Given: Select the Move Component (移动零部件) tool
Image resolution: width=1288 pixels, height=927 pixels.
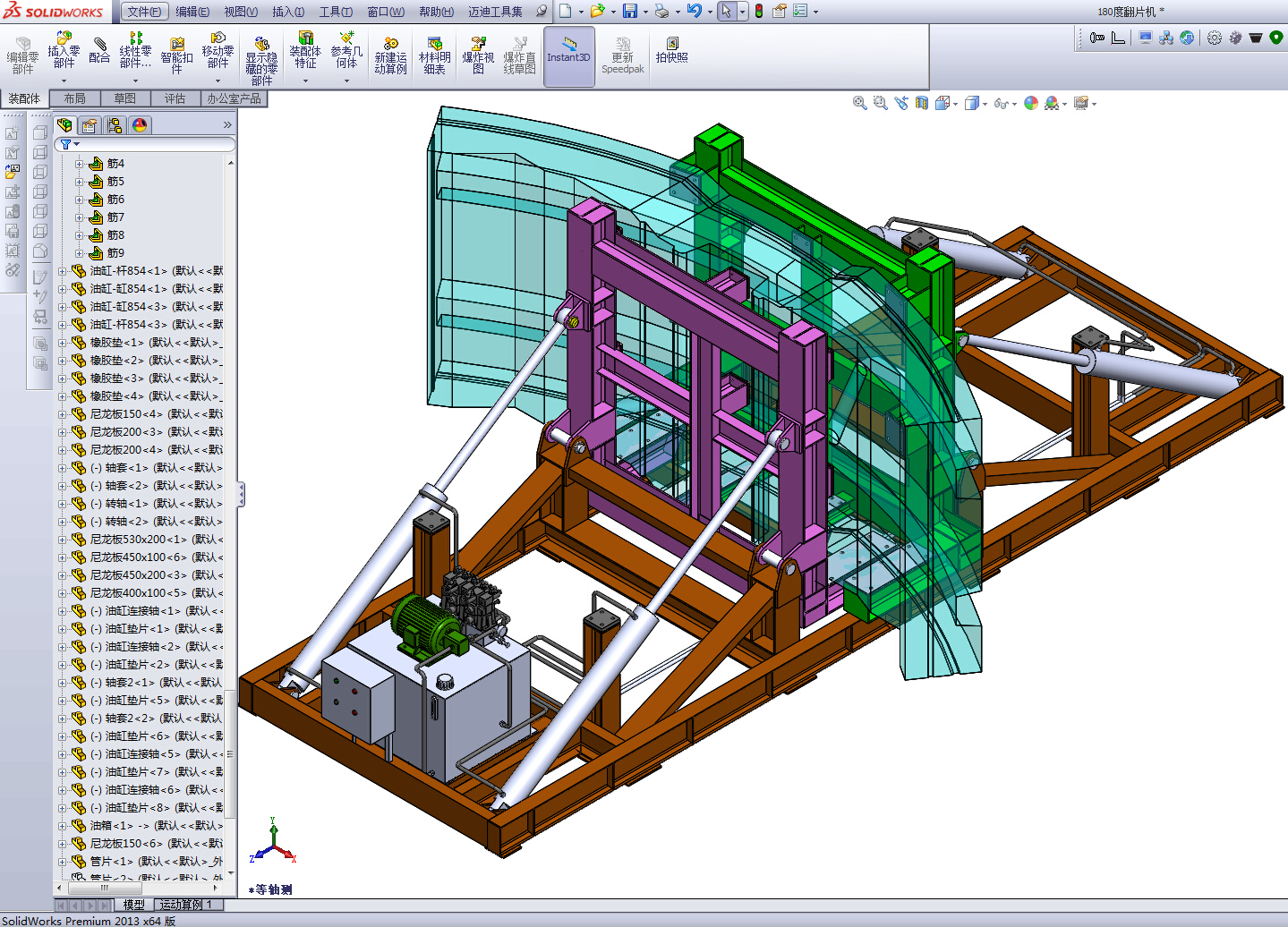Looking at the screenshot, I should pos(218,50).
